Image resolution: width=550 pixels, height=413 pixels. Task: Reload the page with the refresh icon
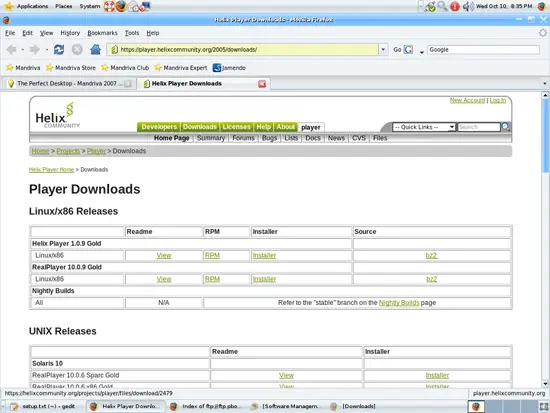click(x=59, y=50)
